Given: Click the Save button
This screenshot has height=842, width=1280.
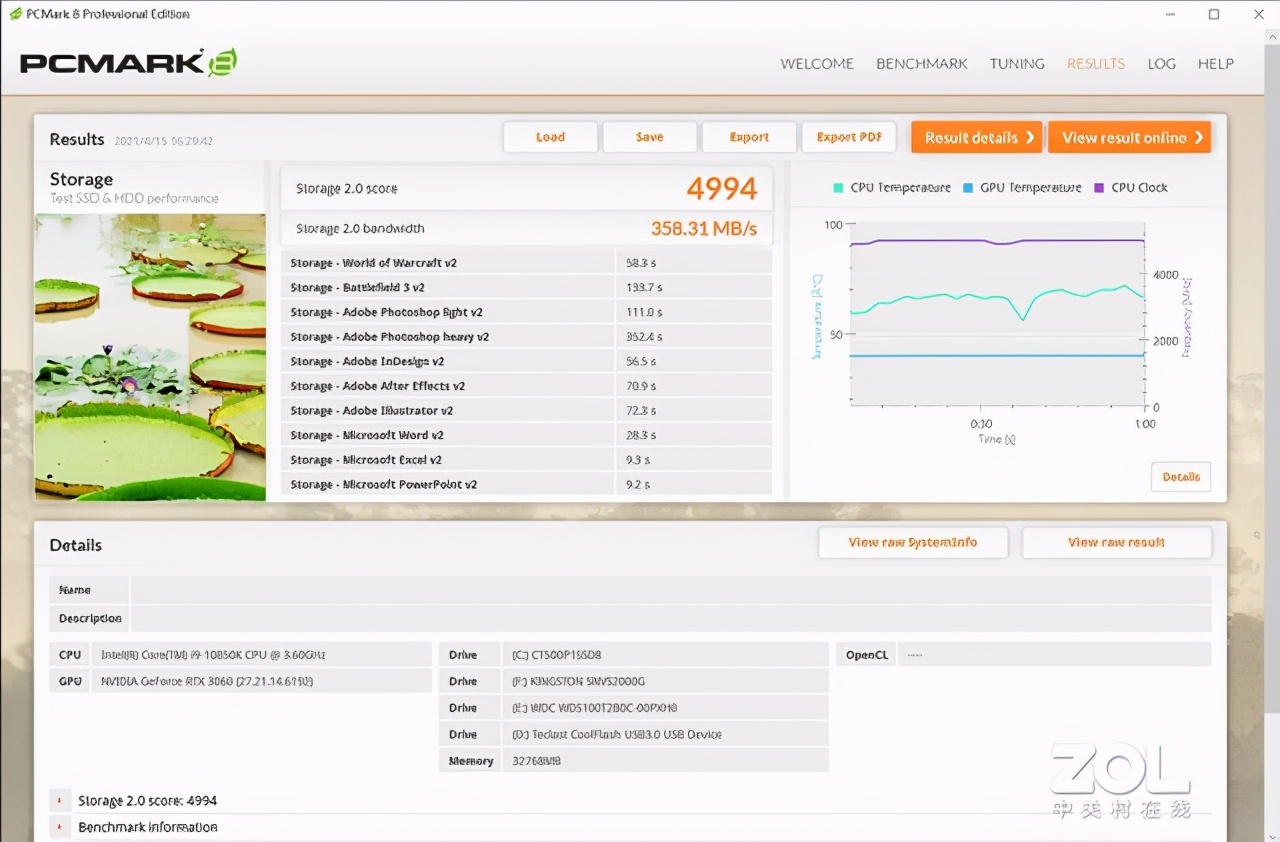Looking at the screenshot, I should pyautogui.click(x=650, y=137).
